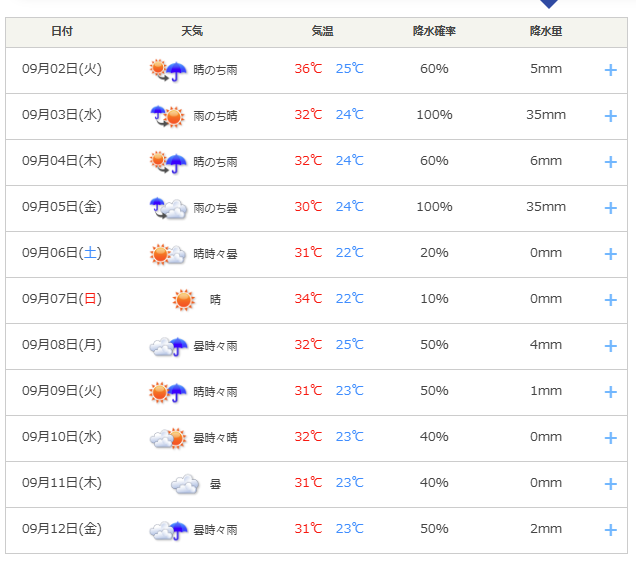The height and width of the screenshot is (565, 636).
Task: Click the rain-then-sunny icon for 09月03日
Action: (168, 116)
